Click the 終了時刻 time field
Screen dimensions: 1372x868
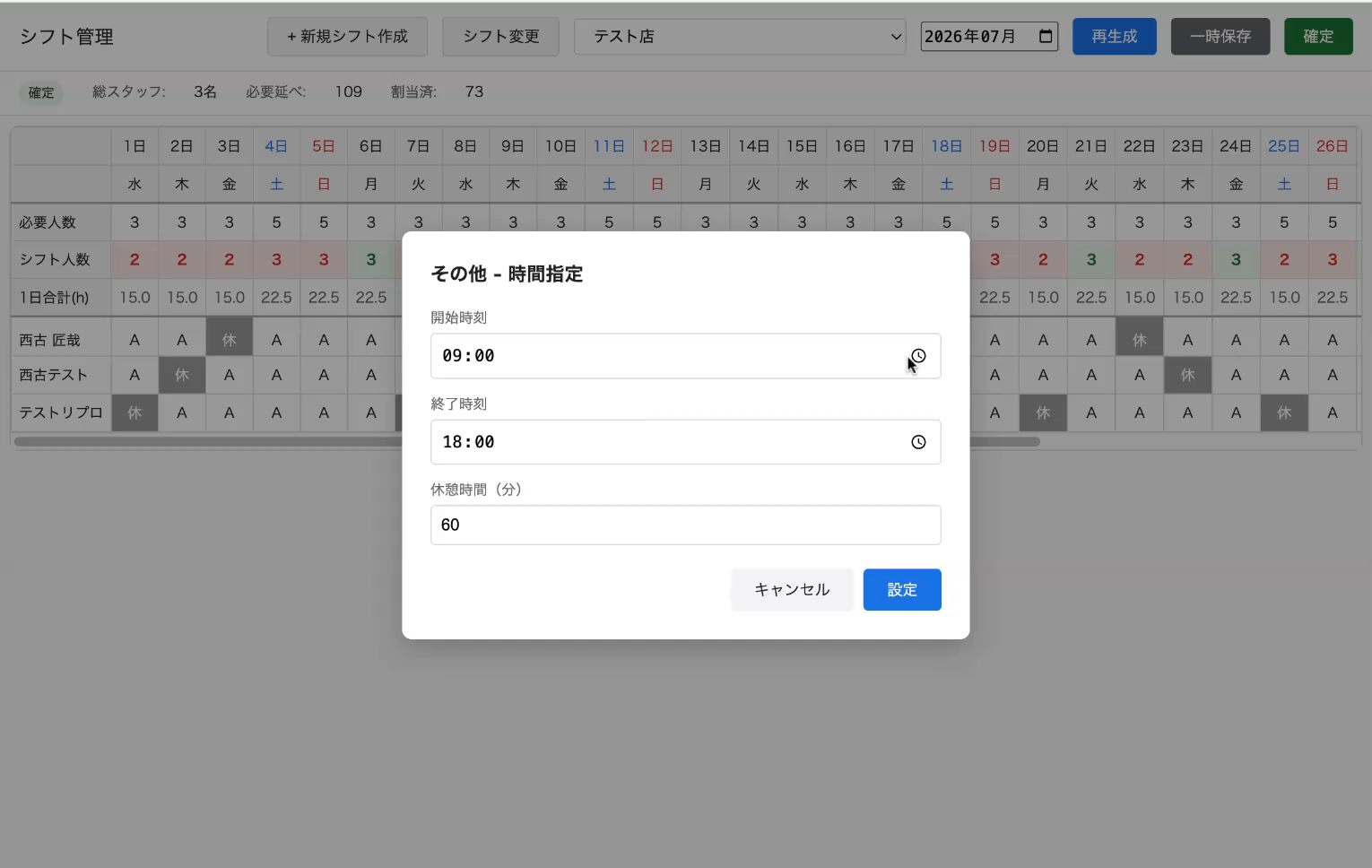coord(685,442)
